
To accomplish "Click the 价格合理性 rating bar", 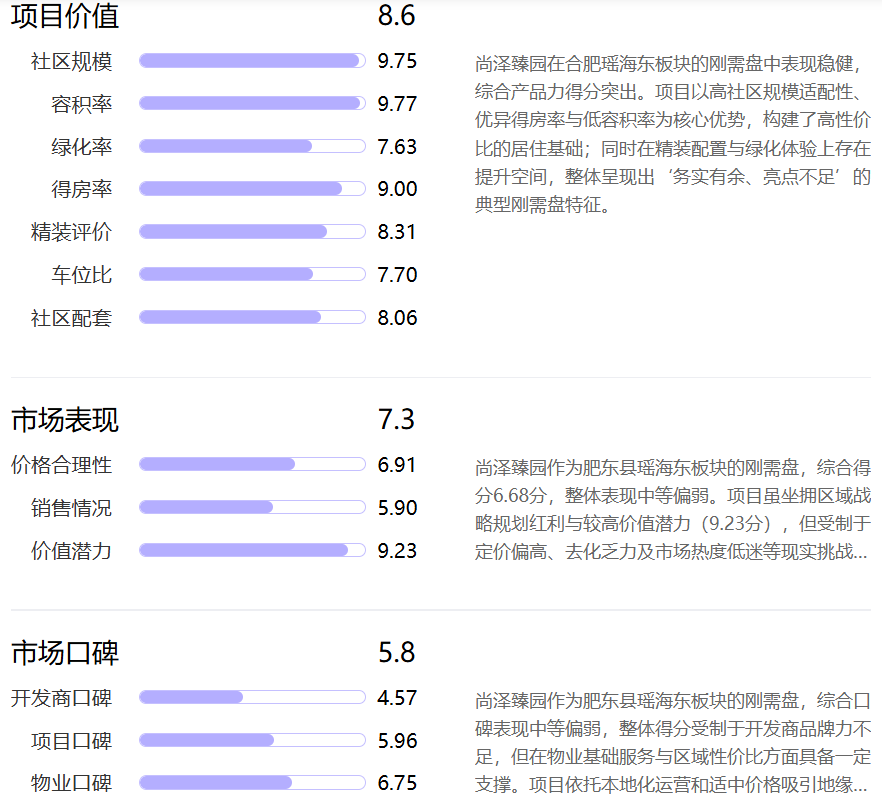I will pyautogui.click(x=251, y=464).
